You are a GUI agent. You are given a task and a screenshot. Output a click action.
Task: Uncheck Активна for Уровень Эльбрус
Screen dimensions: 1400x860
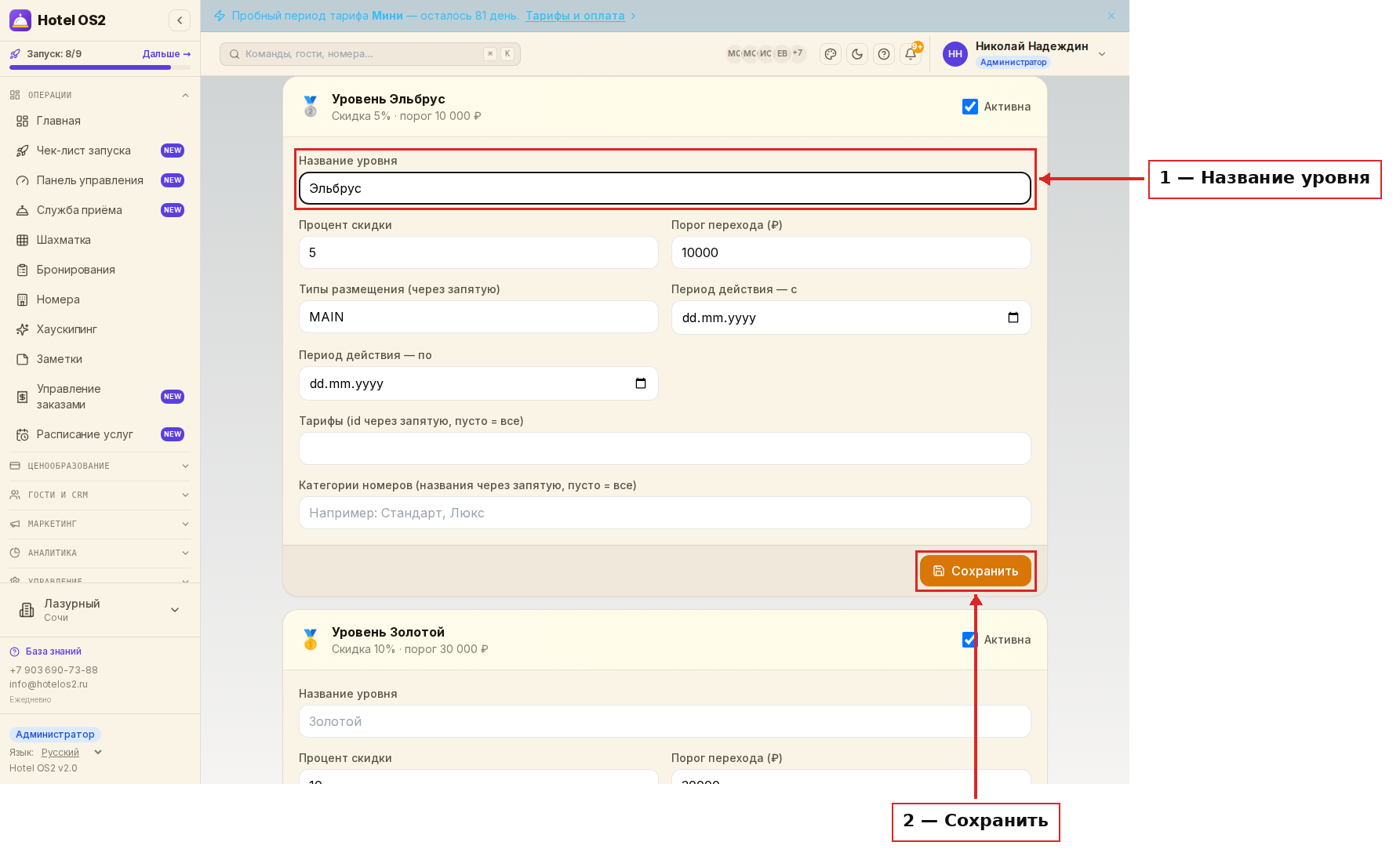pos(970,107)
